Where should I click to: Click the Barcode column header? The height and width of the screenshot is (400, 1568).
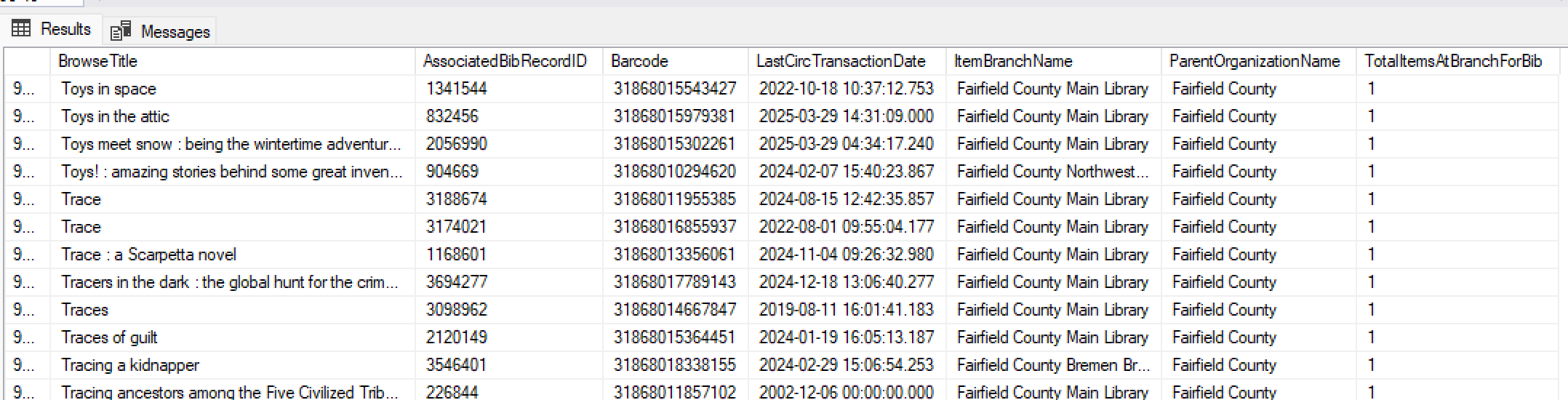click(x=676, y=61)
